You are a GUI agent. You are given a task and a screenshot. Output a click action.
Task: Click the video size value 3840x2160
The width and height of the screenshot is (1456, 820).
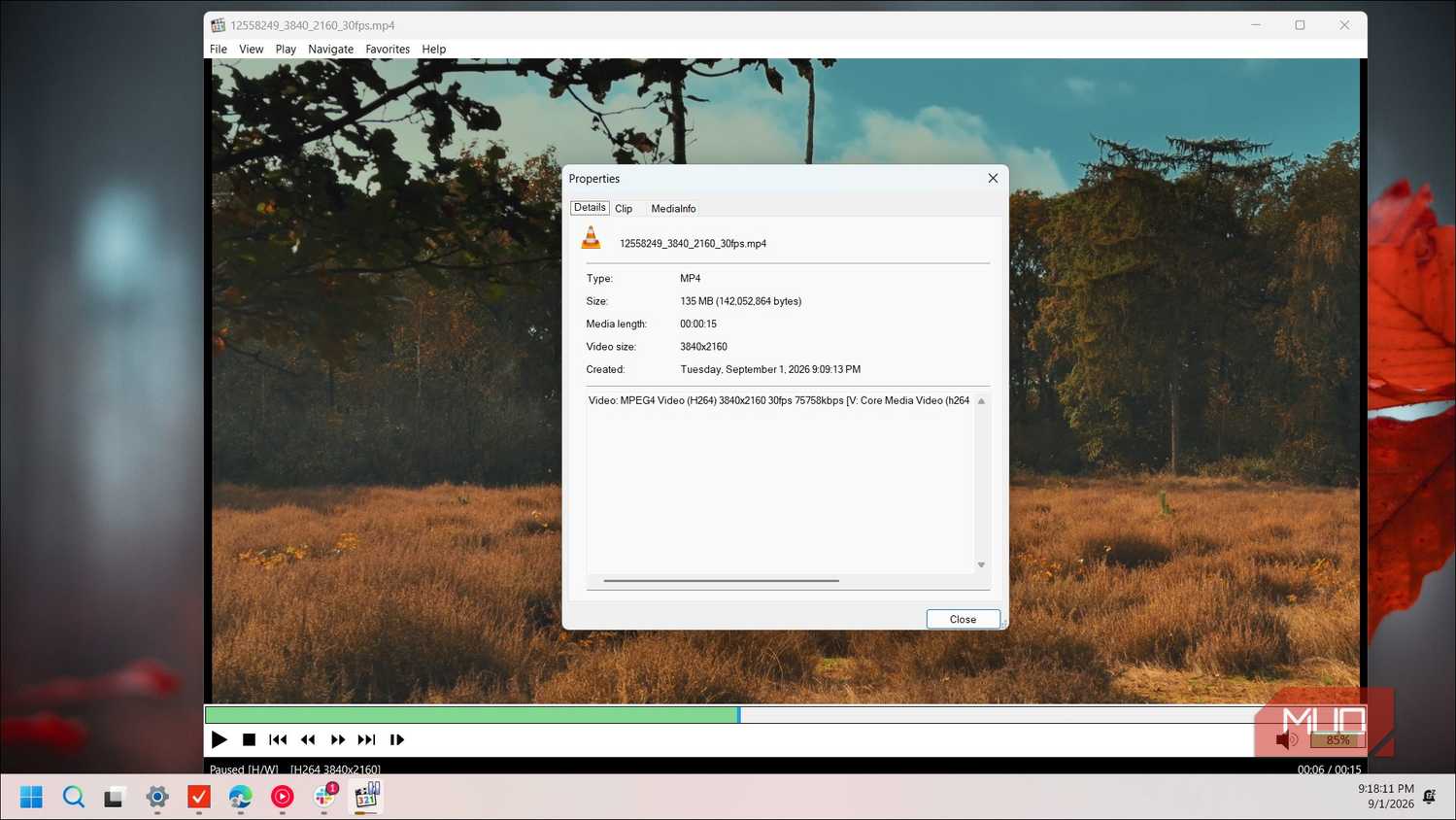pyautogui.click(x=703, y=347)
